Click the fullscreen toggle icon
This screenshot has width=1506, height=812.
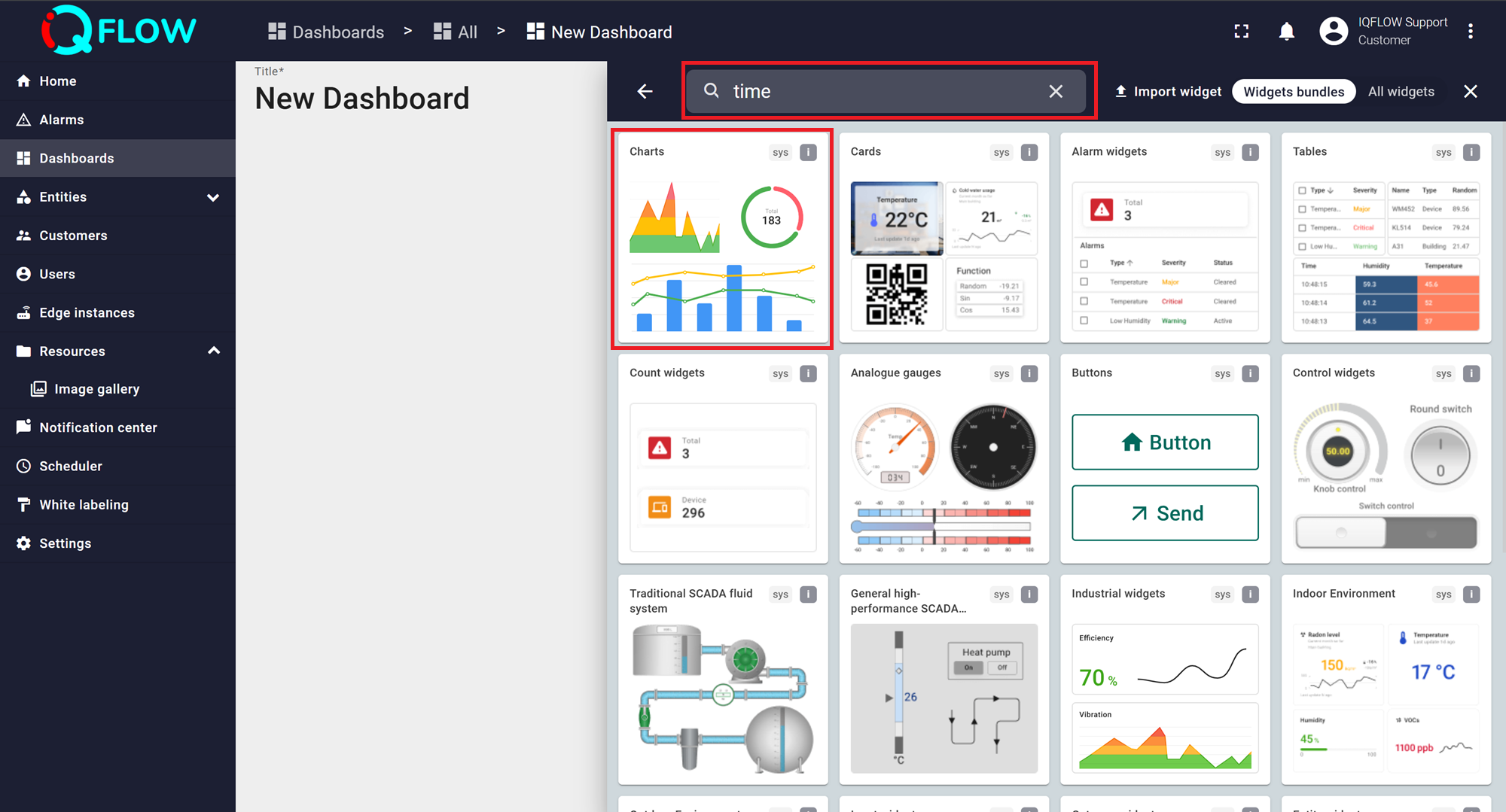coord(1242,32)
